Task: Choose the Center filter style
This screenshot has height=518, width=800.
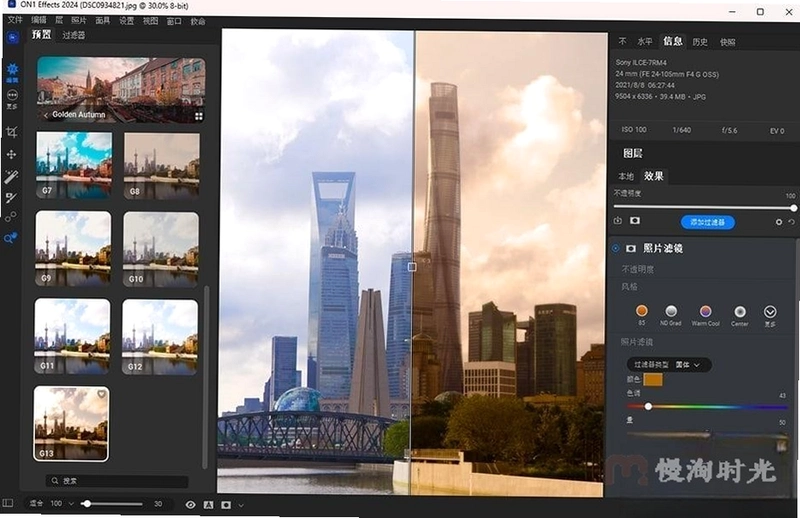Action: tap(740, 311)
